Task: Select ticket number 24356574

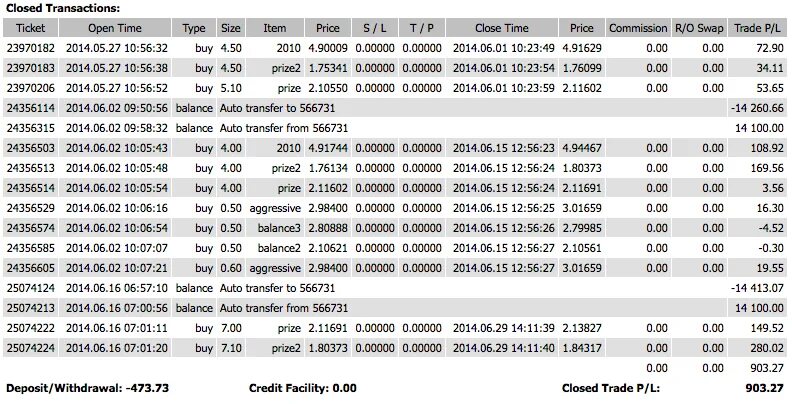Action: click(31, 228)
